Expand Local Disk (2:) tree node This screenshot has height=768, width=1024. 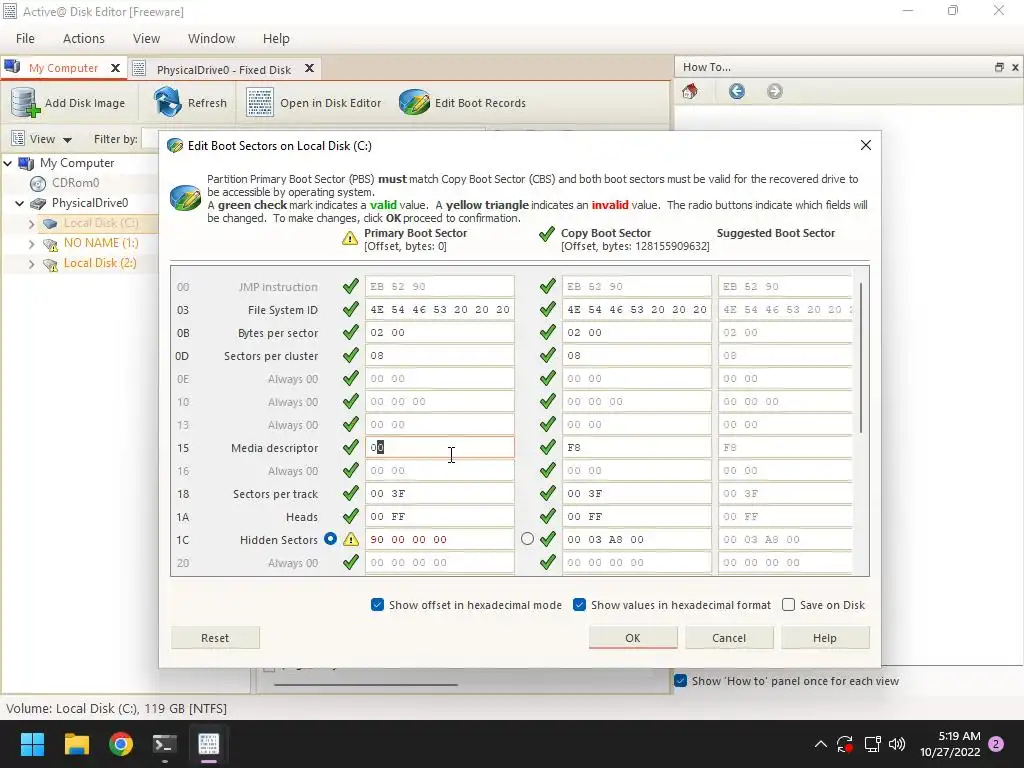[31, 264]
